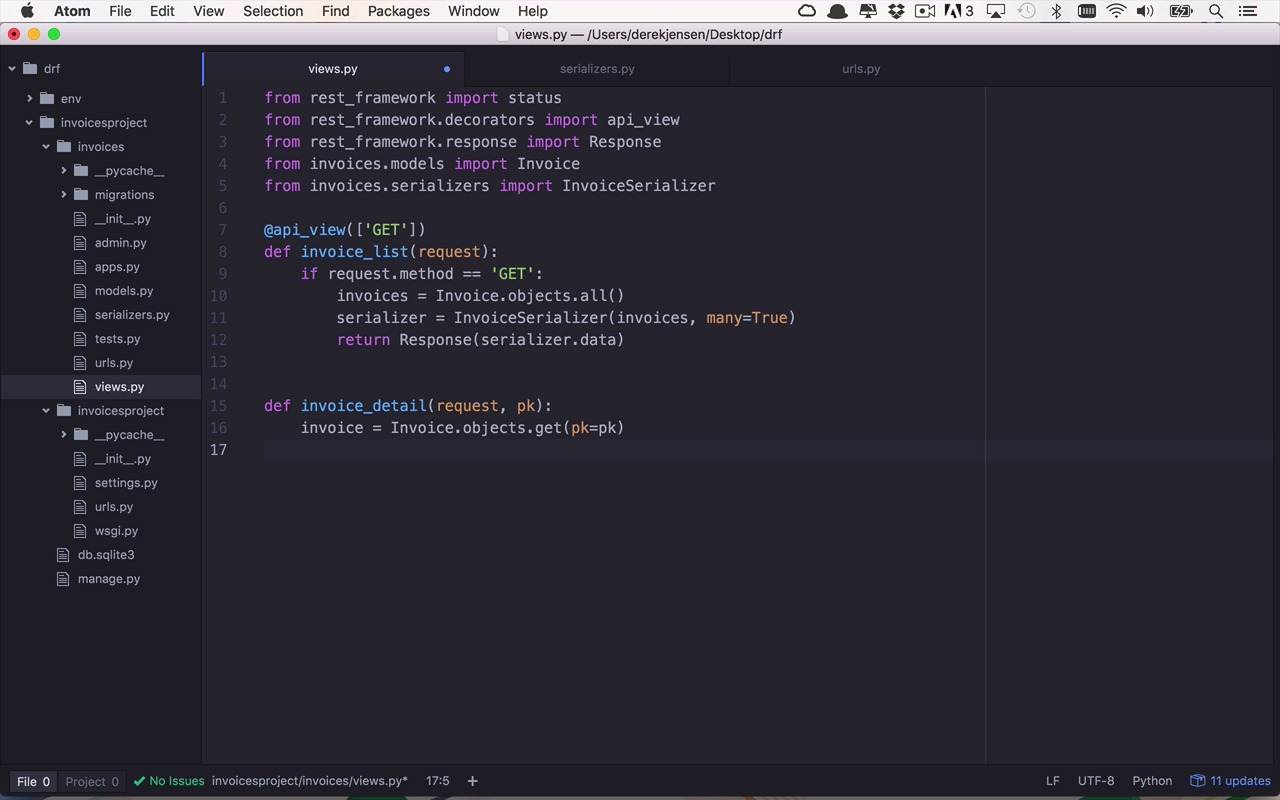
Task: Click the Wi-Fi icon in menu bar
Action: pos(1116,11)
